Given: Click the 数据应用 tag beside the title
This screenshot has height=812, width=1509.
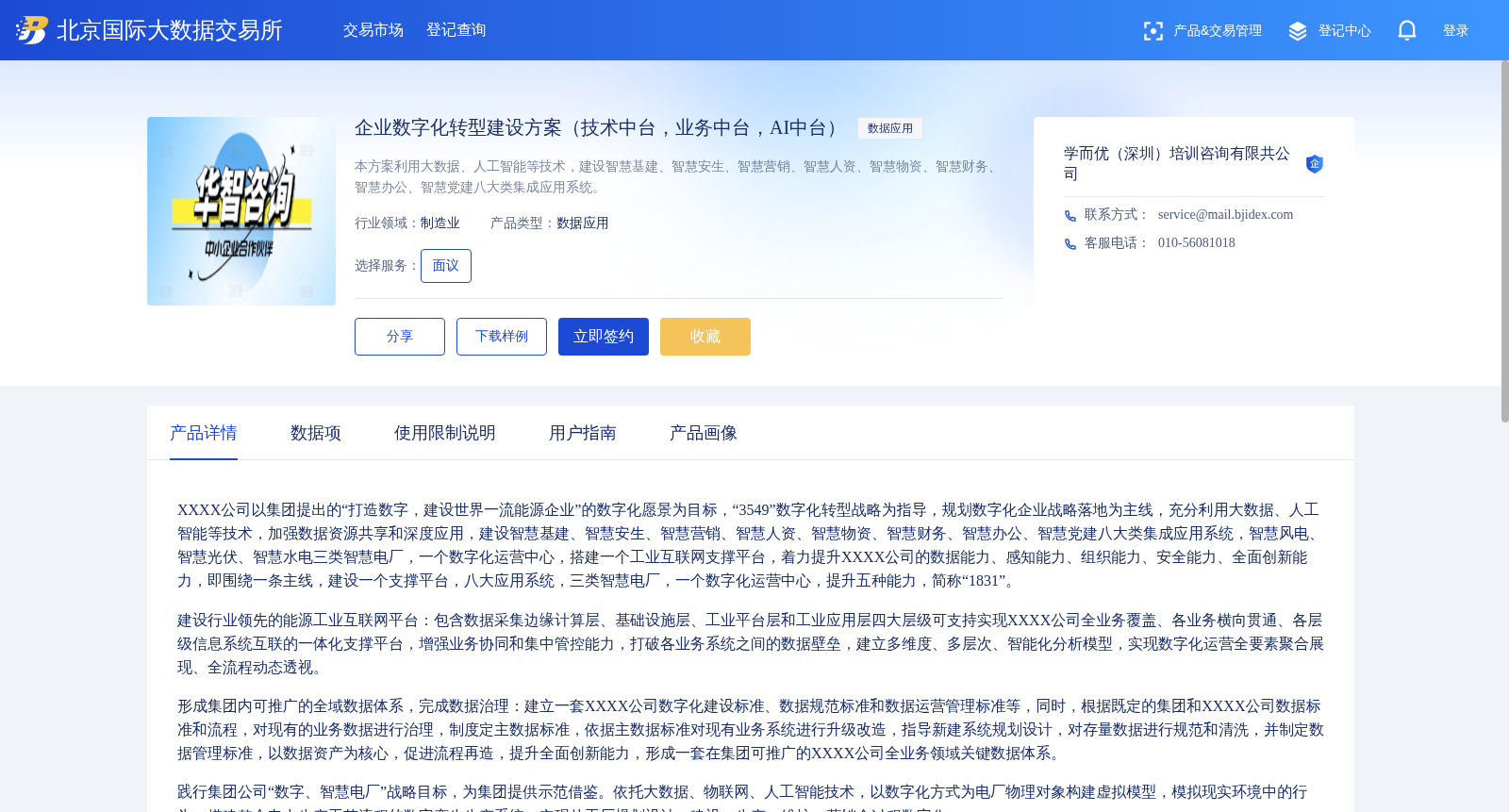Looking at the screenshot, I should 890,128.
